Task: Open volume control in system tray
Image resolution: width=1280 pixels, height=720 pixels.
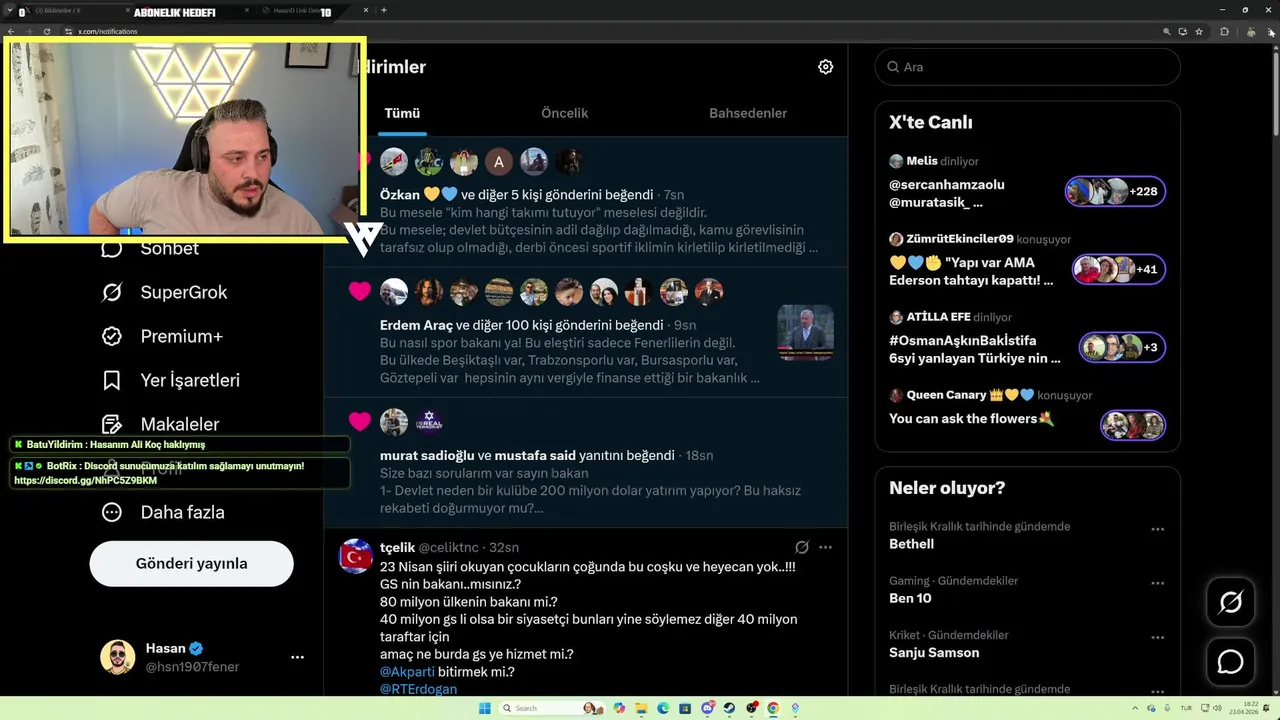Action: click(x=1217, y=708)
